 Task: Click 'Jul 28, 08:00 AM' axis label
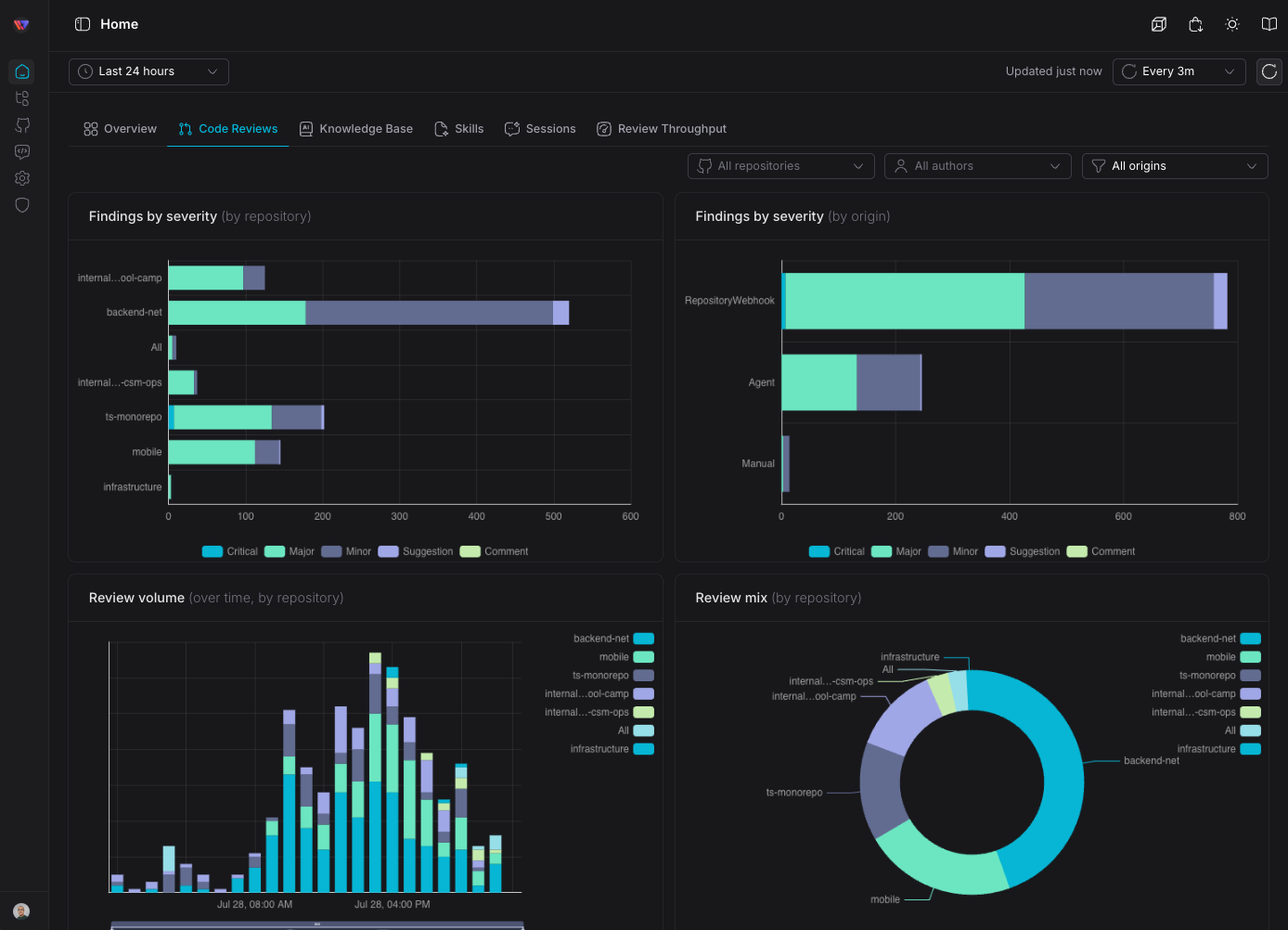point(254,904)
